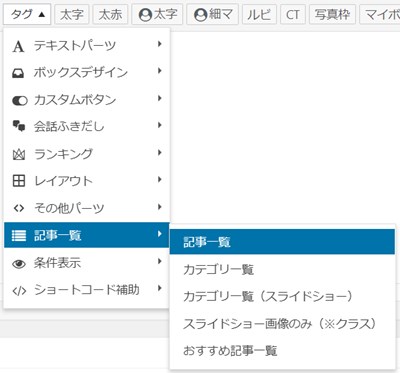Screen dimensions: 400x373
Task: Expand the テキストパーツ submenu arrow
Action: (x=160, y=44)
